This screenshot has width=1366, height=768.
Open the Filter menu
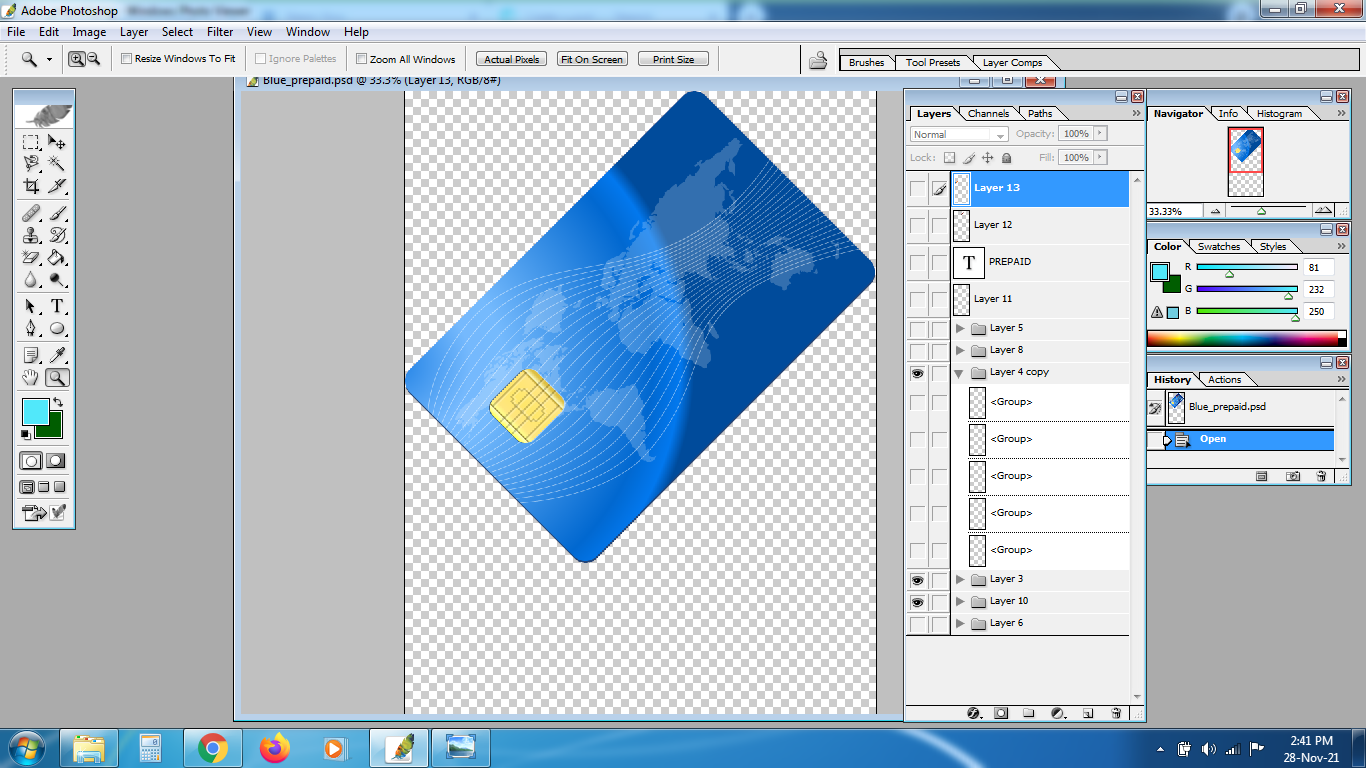(x=220, y=32)
